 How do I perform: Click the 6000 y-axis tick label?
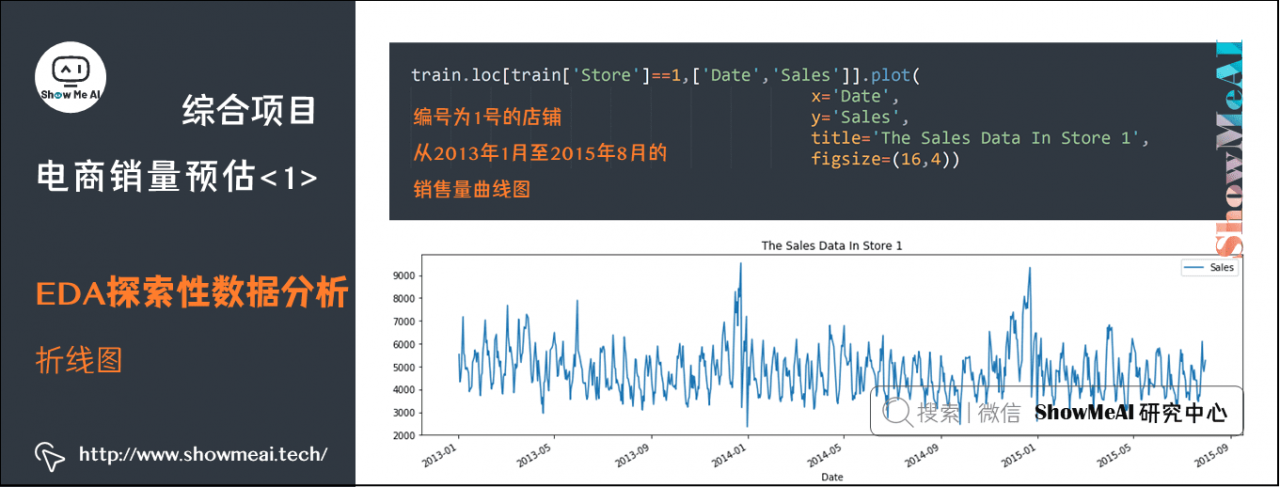click(406, 345)
